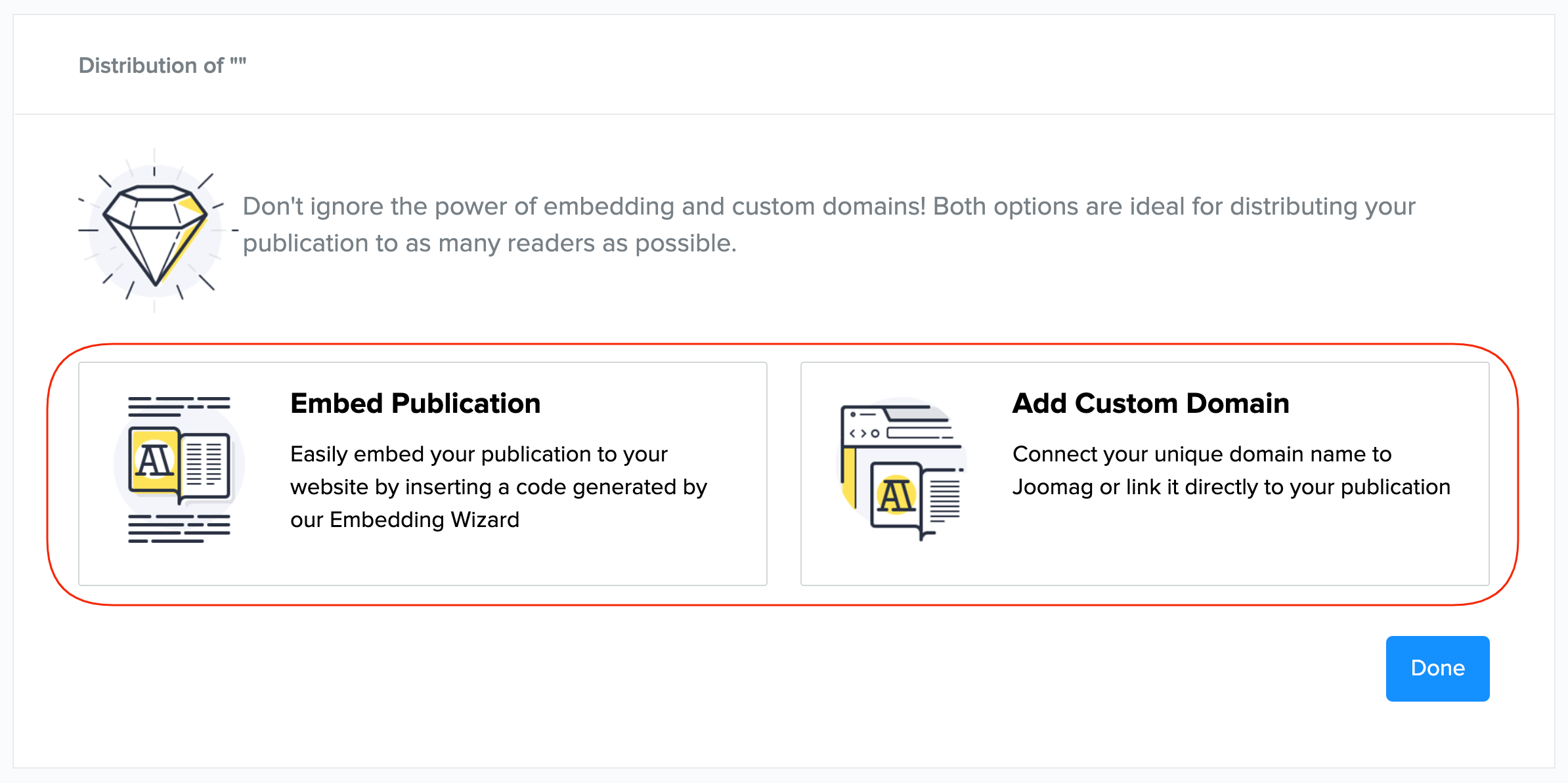Click the address bar in Custom Domain browser icon
Image resolution: width=1568 pixels, height=783 pixels.
(x=919, y=433)
